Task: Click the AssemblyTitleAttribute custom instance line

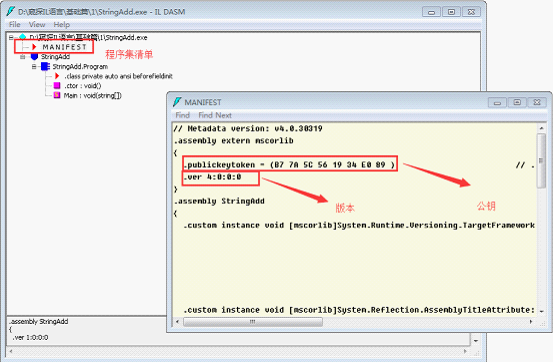Action: tap(359, 310)
